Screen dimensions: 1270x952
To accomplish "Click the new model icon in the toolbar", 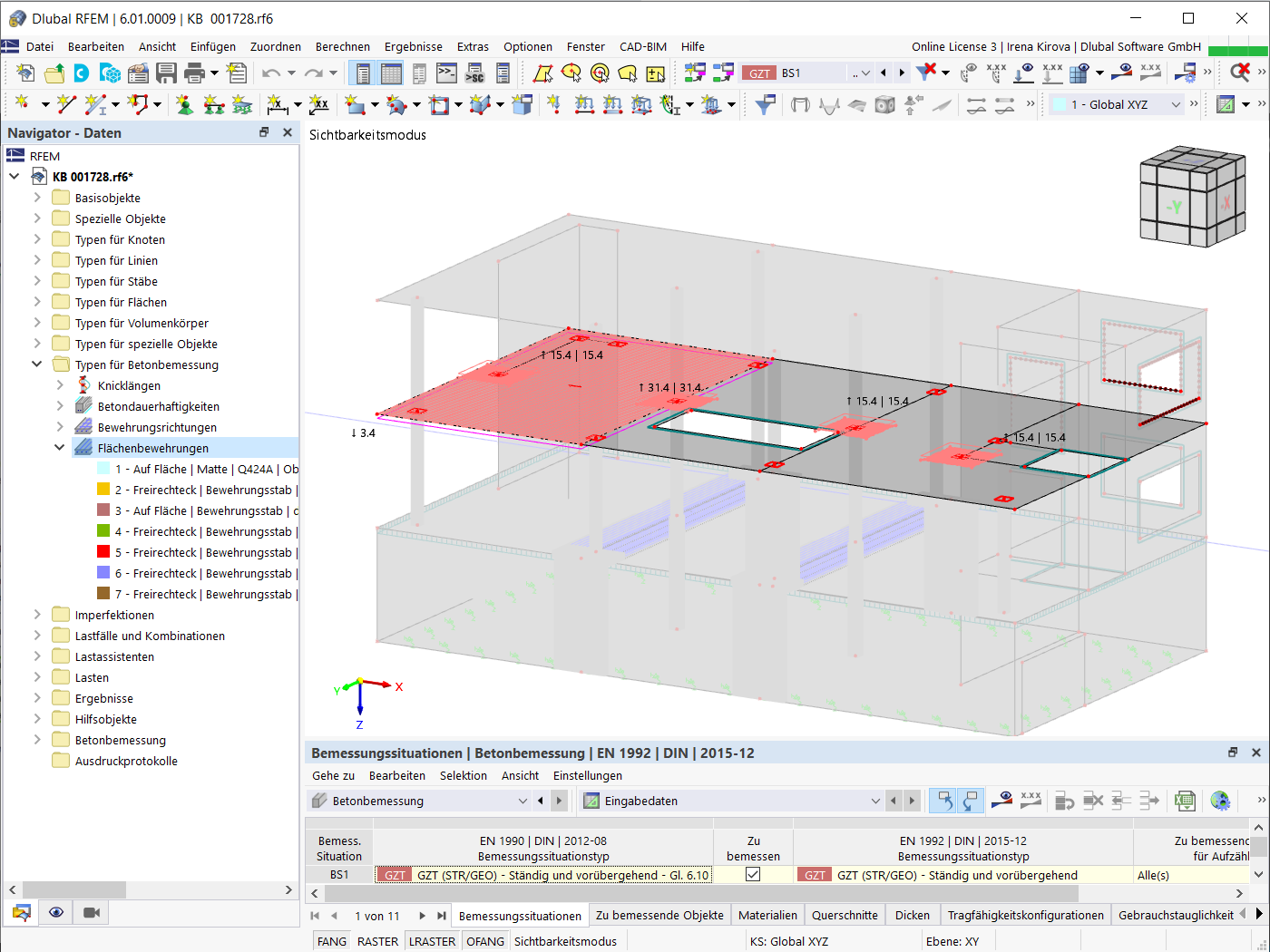I will click(25, 73).
